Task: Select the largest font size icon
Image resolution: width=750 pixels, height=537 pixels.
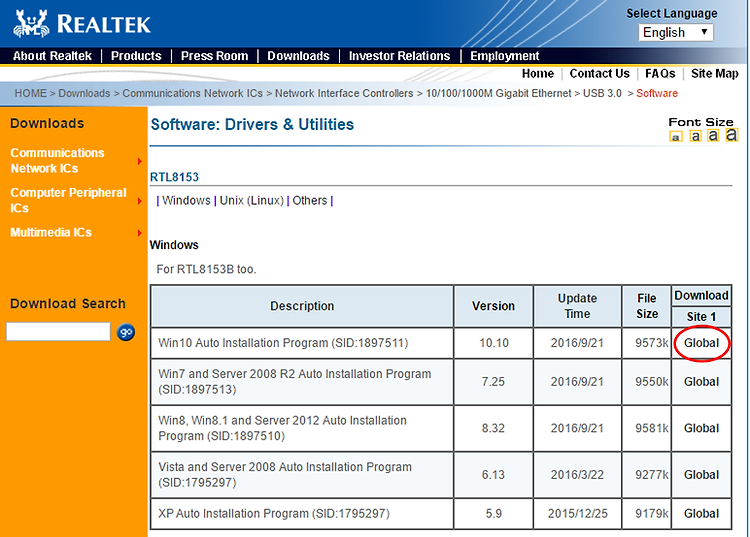Action: point(731,135)
